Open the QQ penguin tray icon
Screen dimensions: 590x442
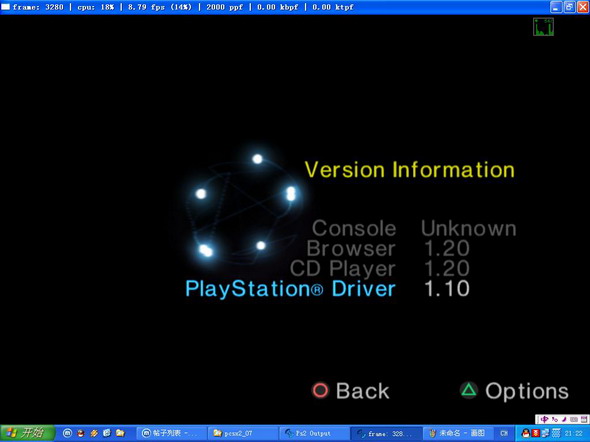pyautogui.click(x=526, y=433)
